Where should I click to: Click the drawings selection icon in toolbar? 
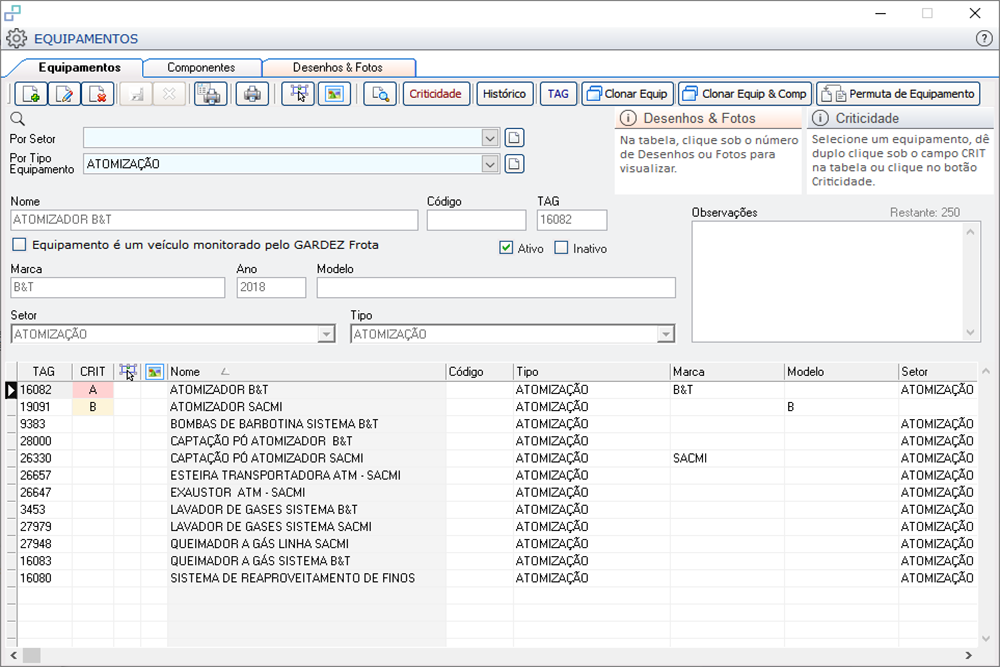(x=298, y=94)
